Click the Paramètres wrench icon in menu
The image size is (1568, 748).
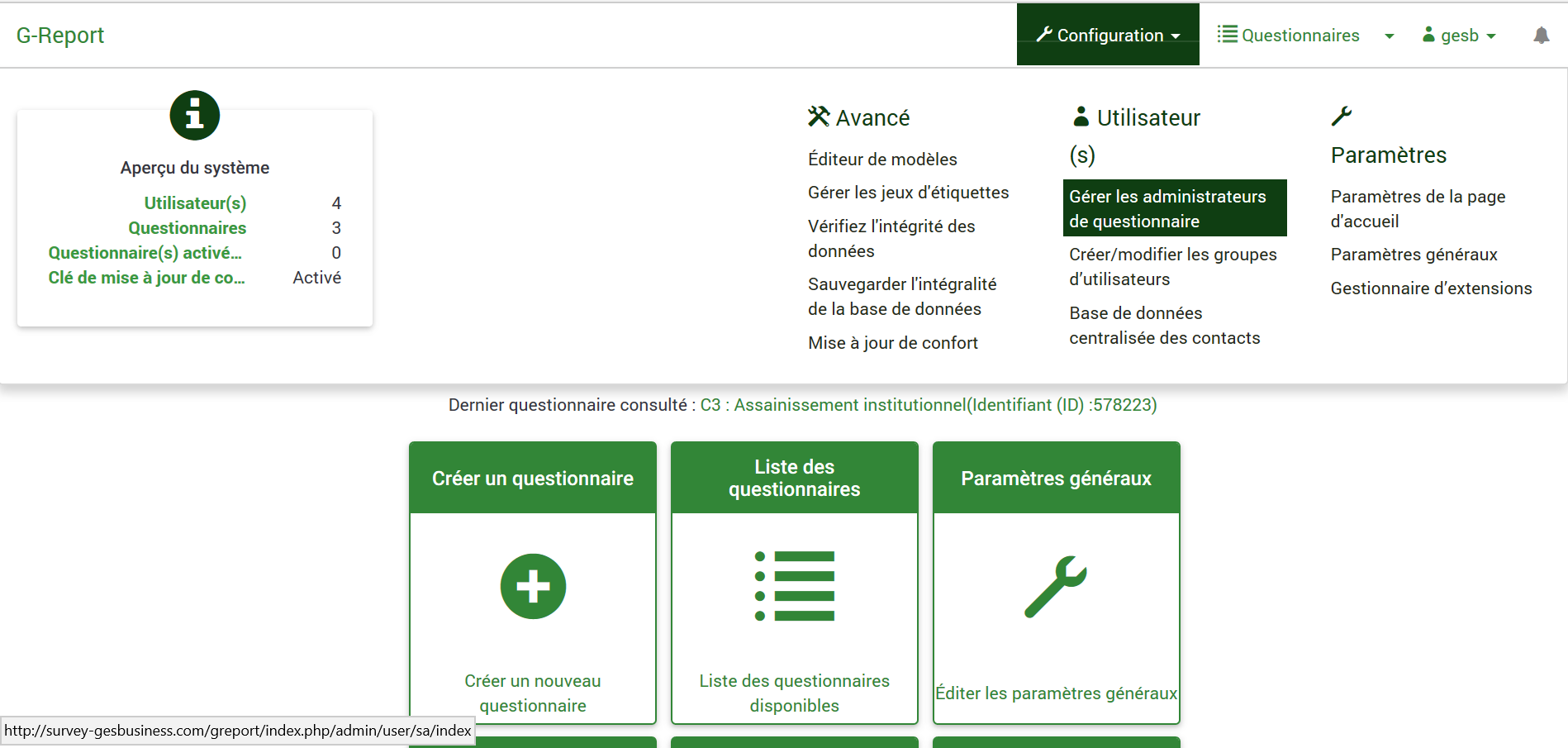(1342, 117)
